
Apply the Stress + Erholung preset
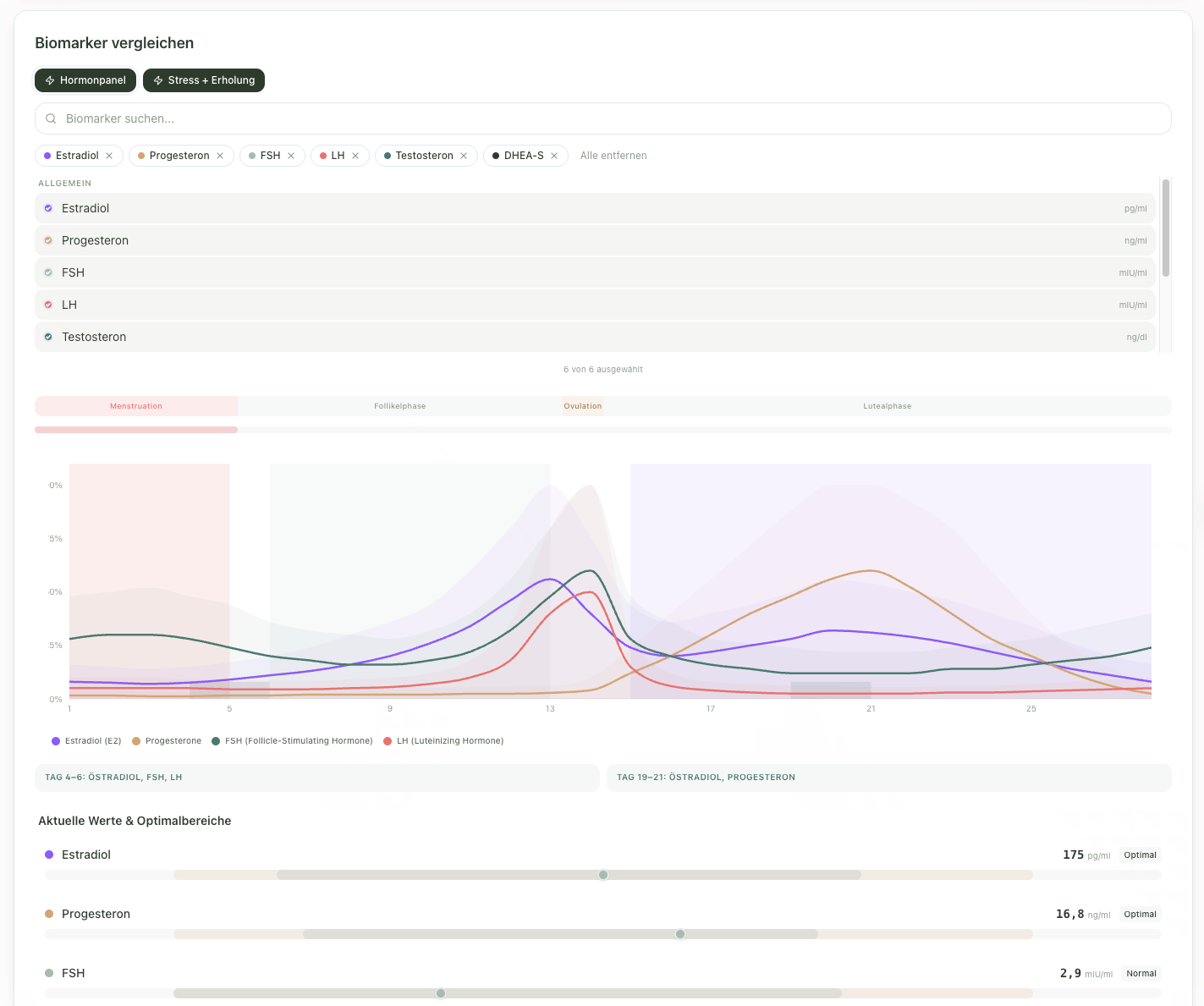pyautogui.click(x=204, y=80)
